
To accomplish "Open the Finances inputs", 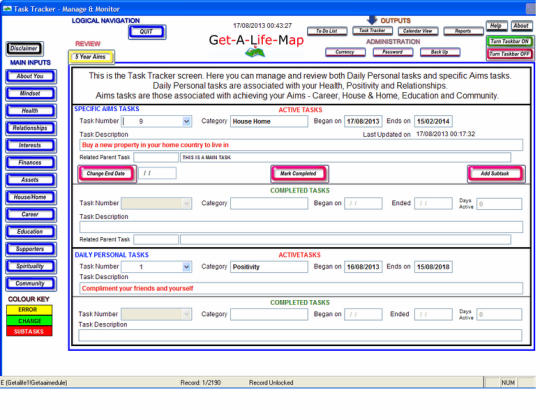I will click(x=31, y=162).
